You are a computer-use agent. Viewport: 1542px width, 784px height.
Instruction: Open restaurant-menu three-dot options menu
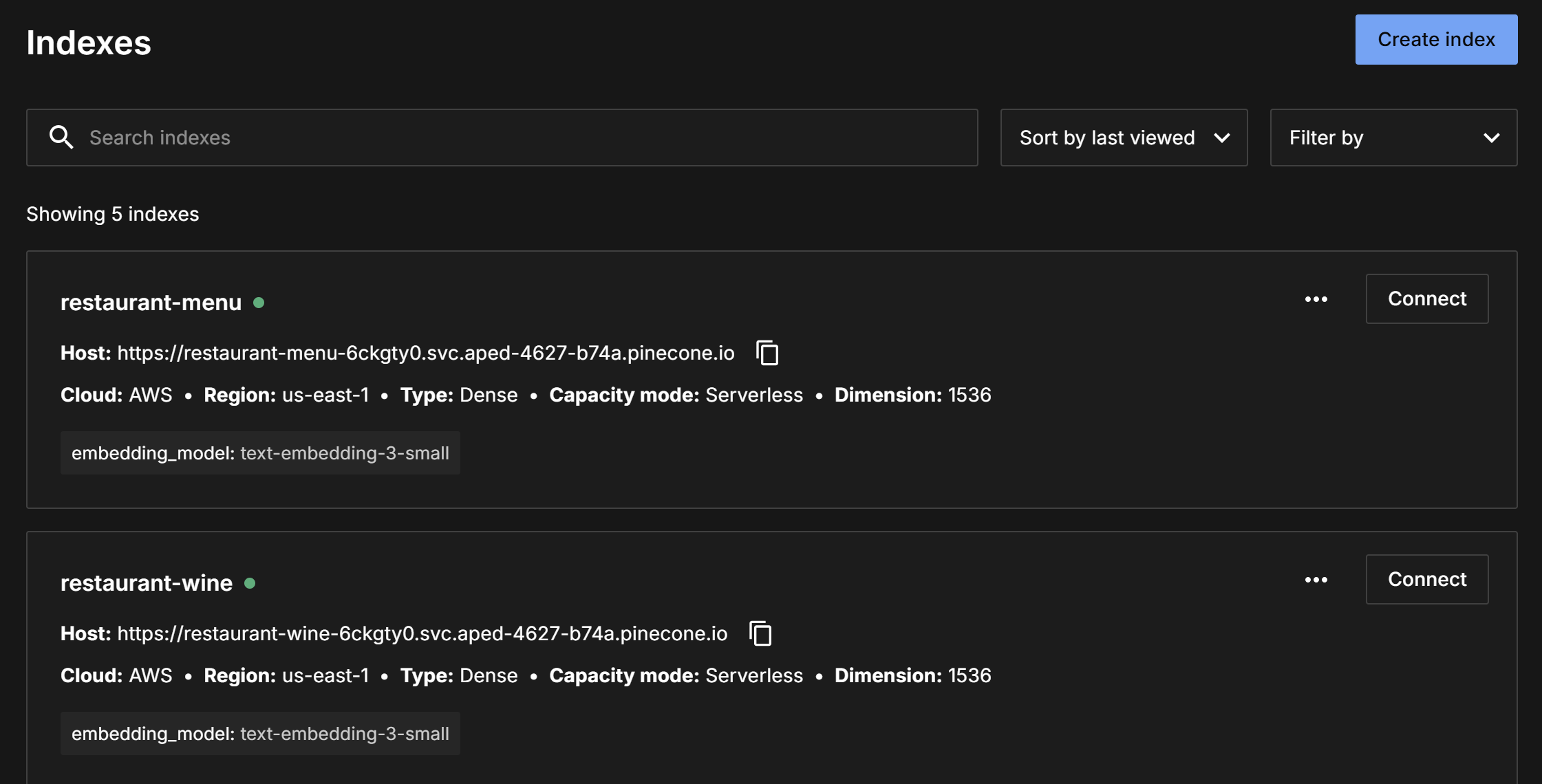coord(1316,299)
